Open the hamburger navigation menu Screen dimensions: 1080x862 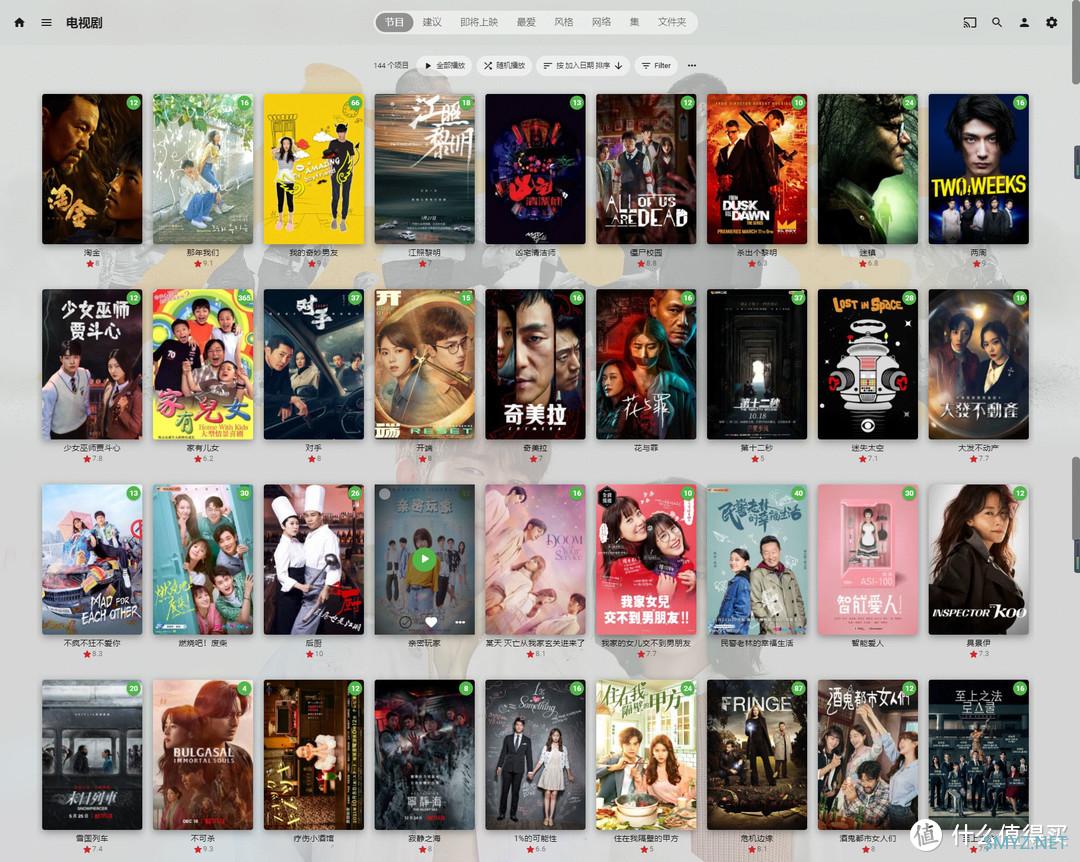46,23
